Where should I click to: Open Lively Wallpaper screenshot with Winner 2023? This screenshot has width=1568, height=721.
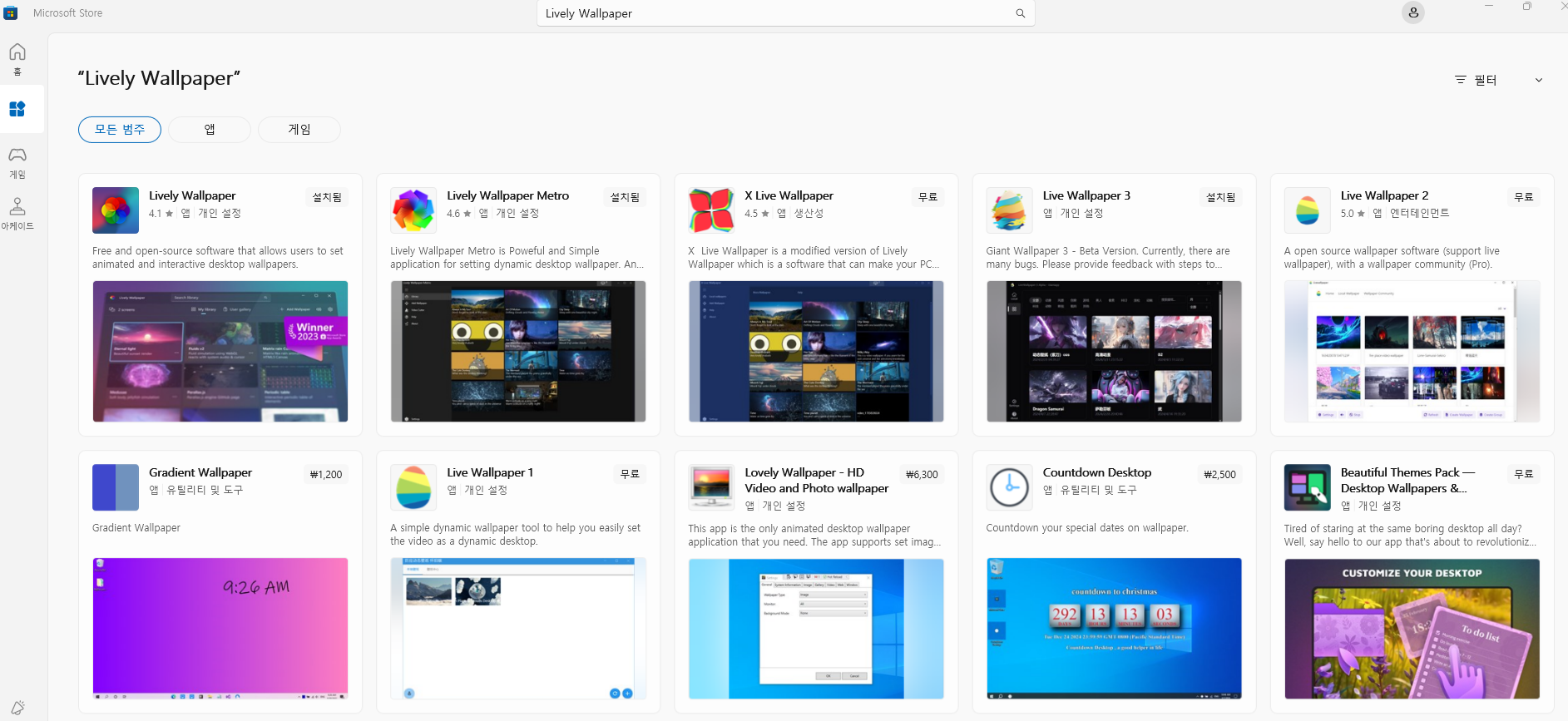[x=220, y=351]
